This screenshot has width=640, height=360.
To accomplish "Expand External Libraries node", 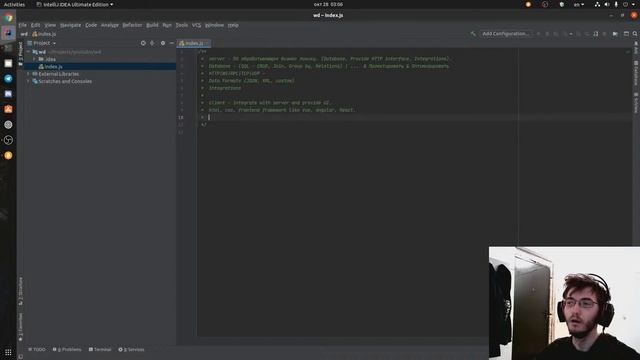I will click(x=29, y=74).
